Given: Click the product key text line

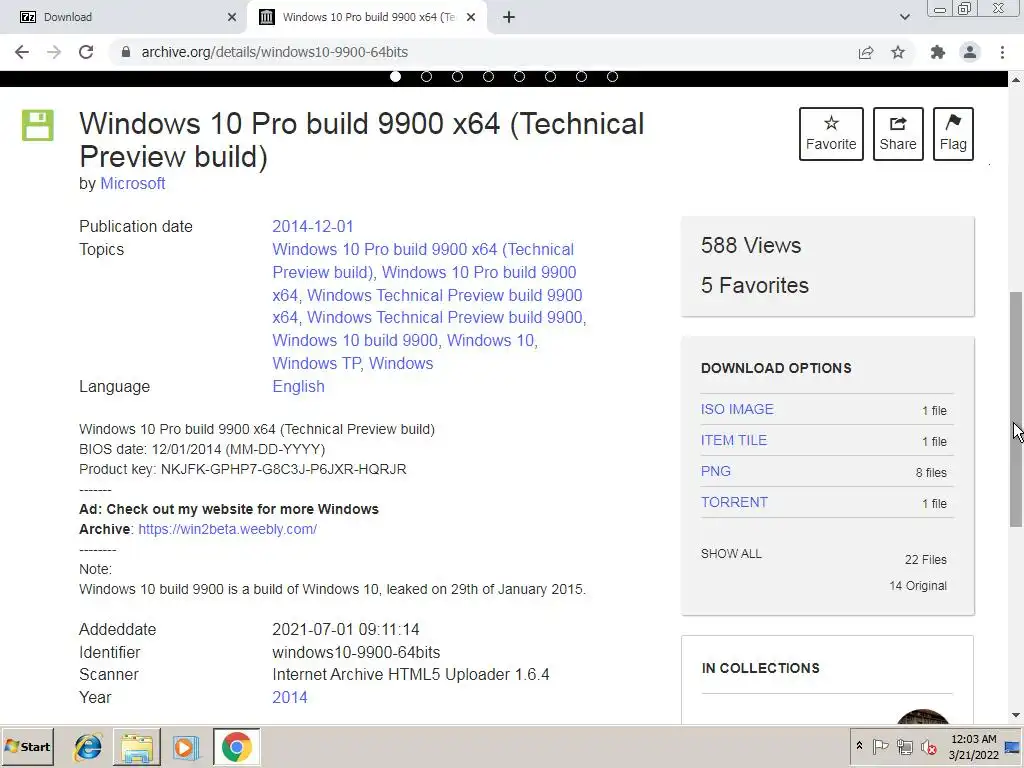Looking at the screenshot, I should click(x=243, y=469).
